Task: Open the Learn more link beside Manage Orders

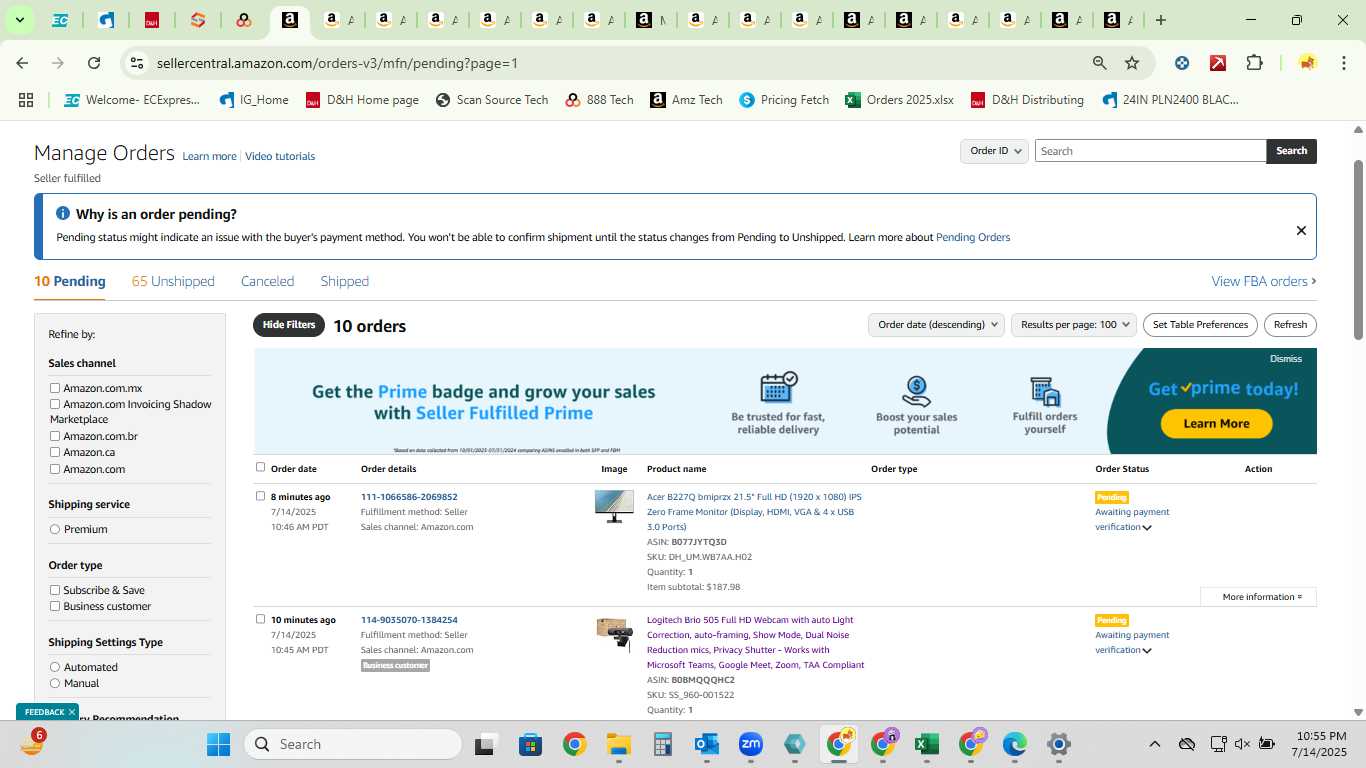Action: coord(209,156)
